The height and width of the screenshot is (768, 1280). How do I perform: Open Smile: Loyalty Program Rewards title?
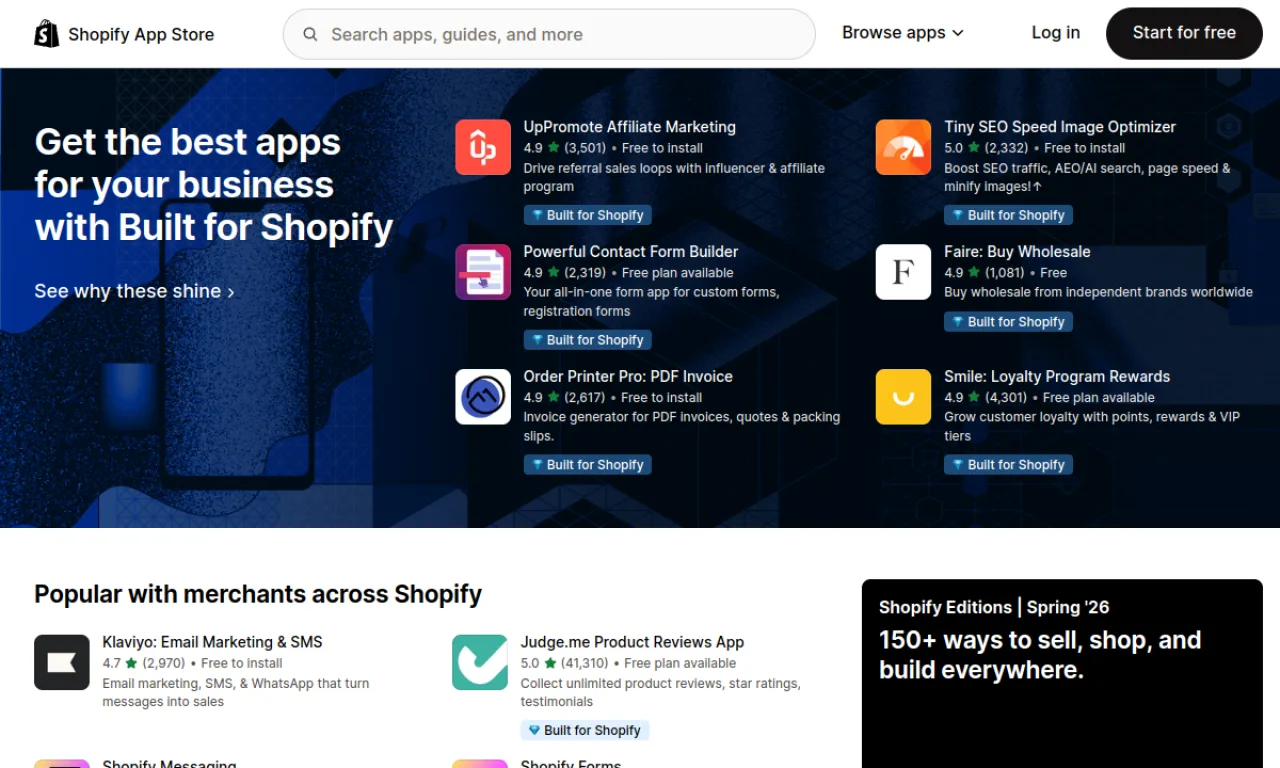1057,377
